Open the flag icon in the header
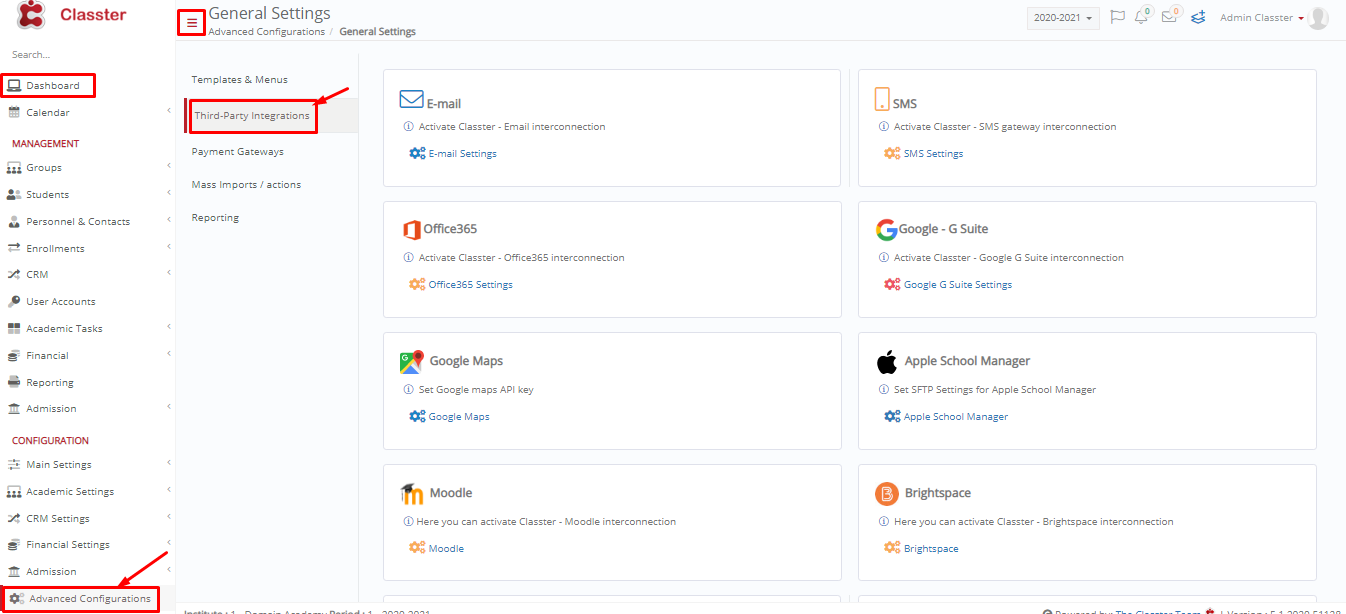 pyautogui.click(x=1117, y=18)
